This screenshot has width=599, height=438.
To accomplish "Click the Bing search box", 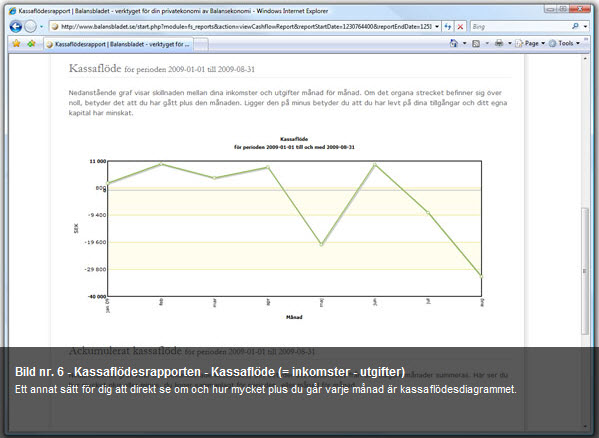I will 521,27.
